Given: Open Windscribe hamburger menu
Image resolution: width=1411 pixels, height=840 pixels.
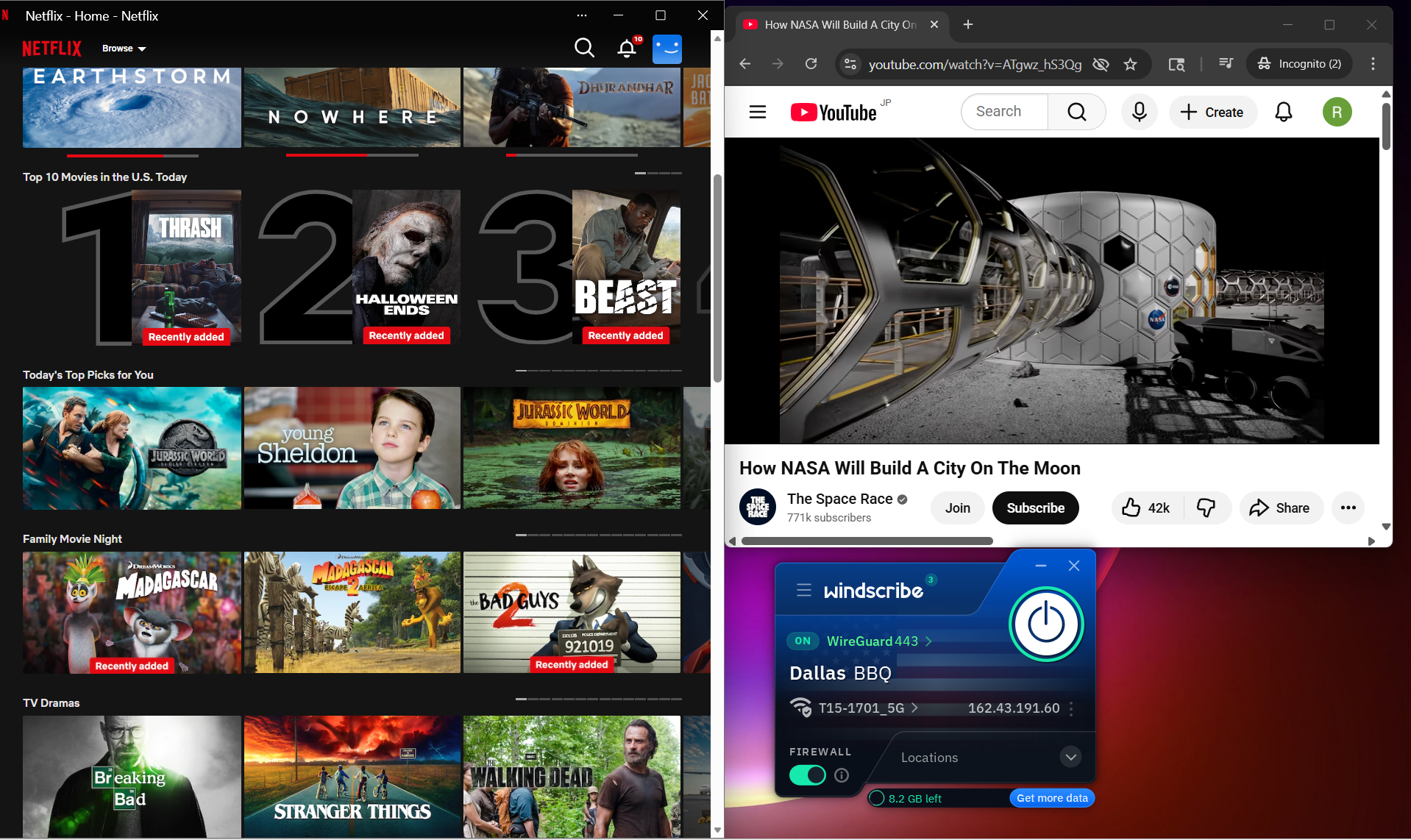Looking at the screenshot, I should coord(804,590).
